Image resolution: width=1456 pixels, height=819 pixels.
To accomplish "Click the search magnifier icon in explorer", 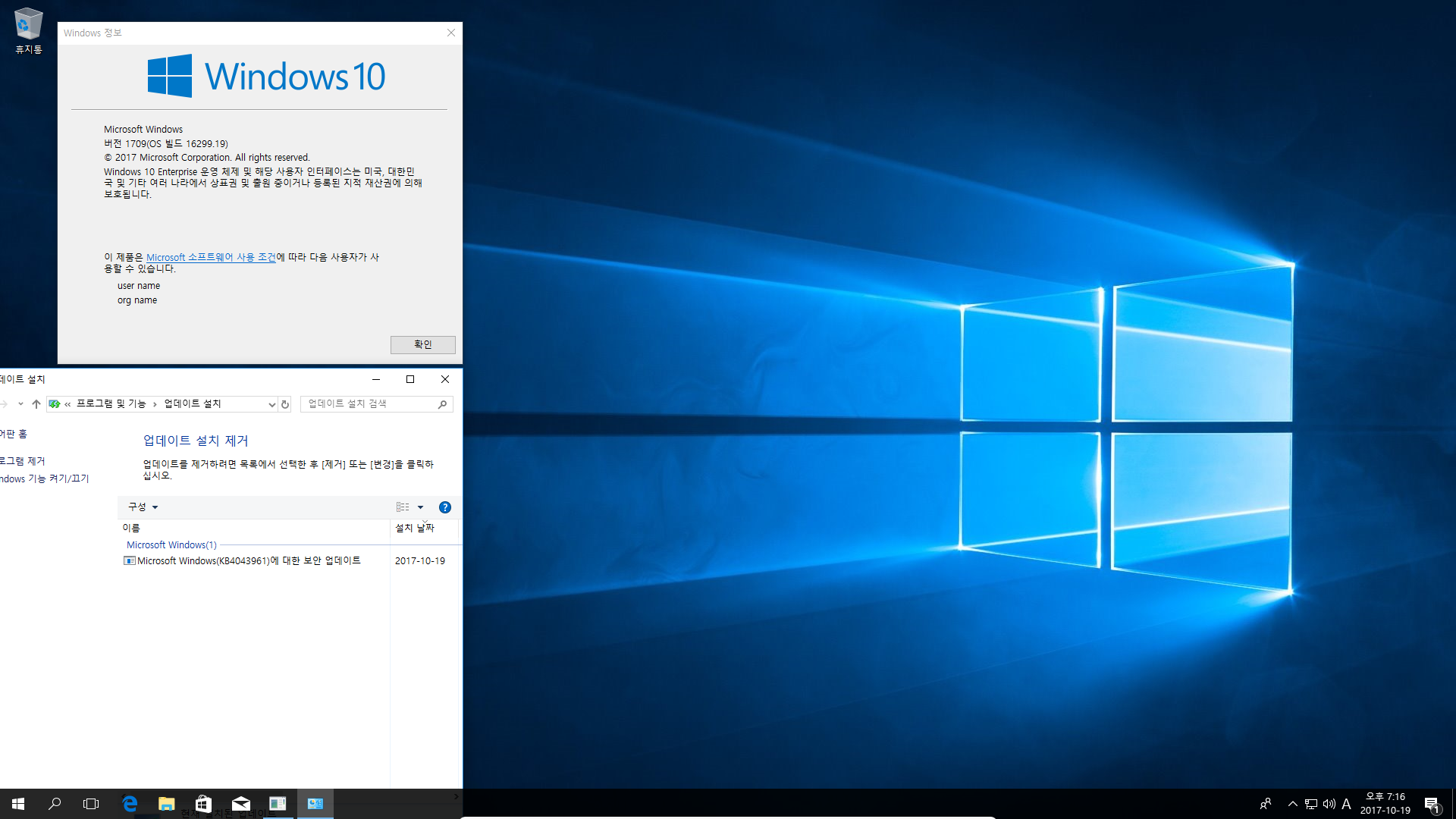I will coord(442,404).
